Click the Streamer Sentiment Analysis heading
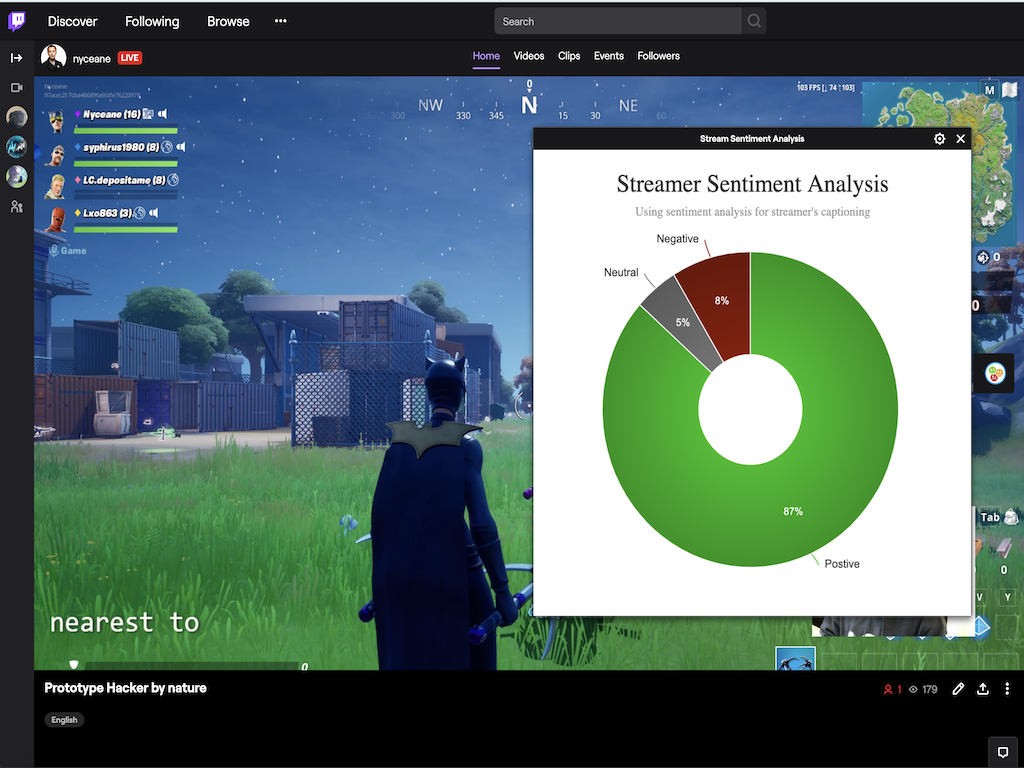Image resolution: width=1024 pixels, height=768 pixels. click(752, 184)
